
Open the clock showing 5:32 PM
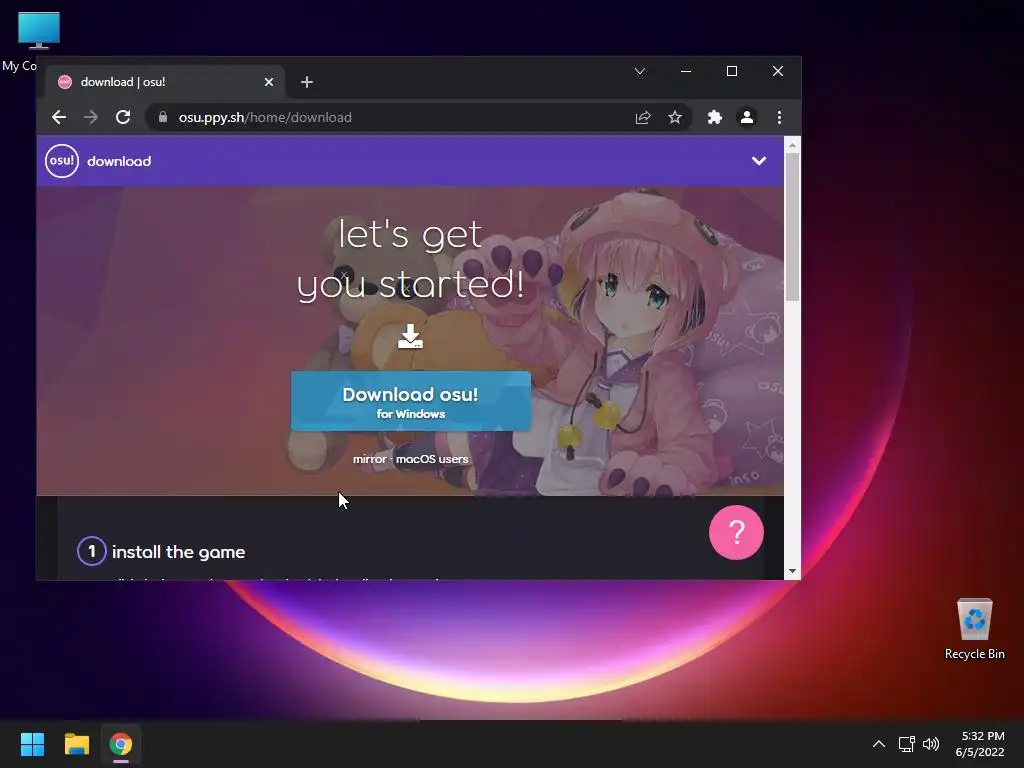(980, 744)
